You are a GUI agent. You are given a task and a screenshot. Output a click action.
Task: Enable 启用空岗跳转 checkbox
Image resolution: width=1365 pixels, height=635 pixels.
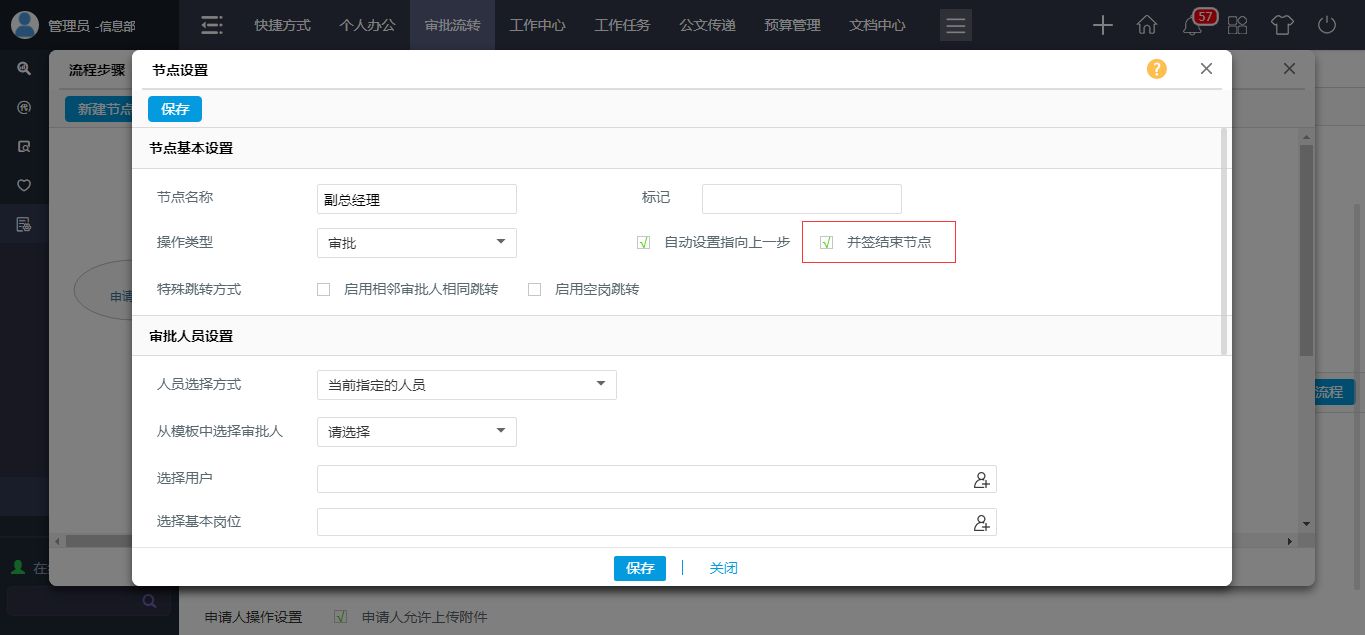[x=534, y=290]
